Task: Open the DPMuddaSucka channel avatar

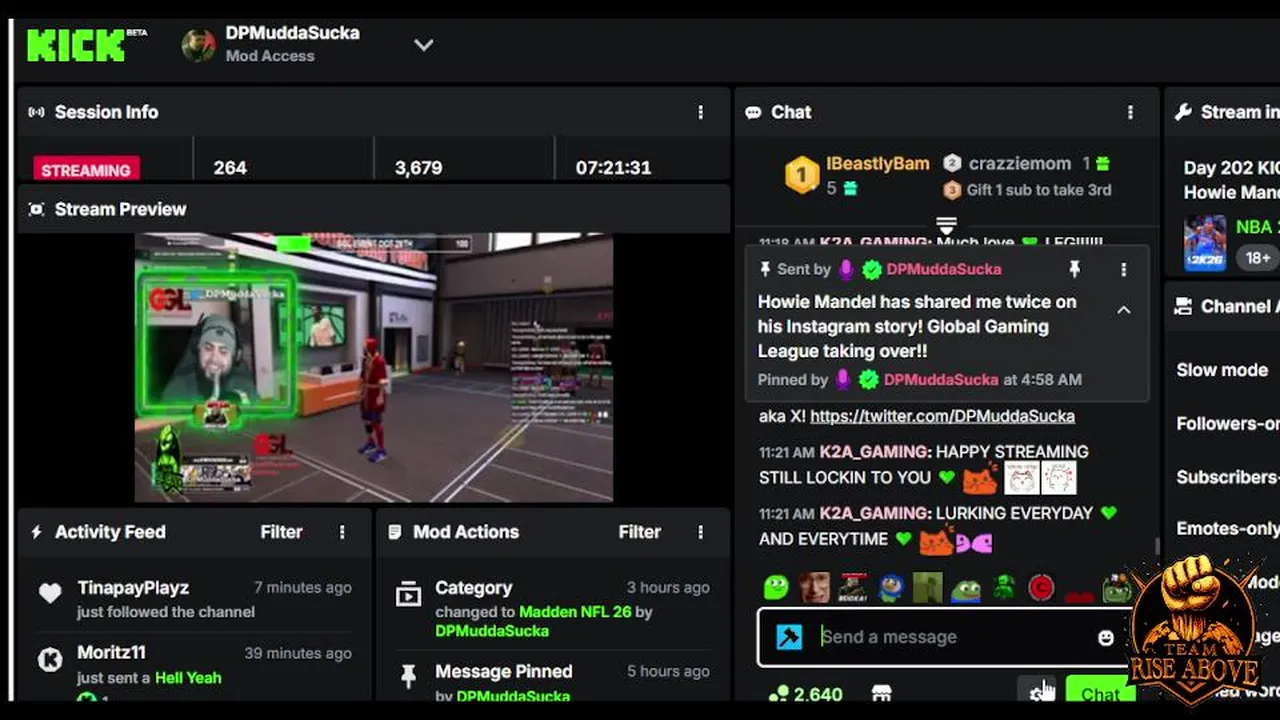Action: [198, 45]
